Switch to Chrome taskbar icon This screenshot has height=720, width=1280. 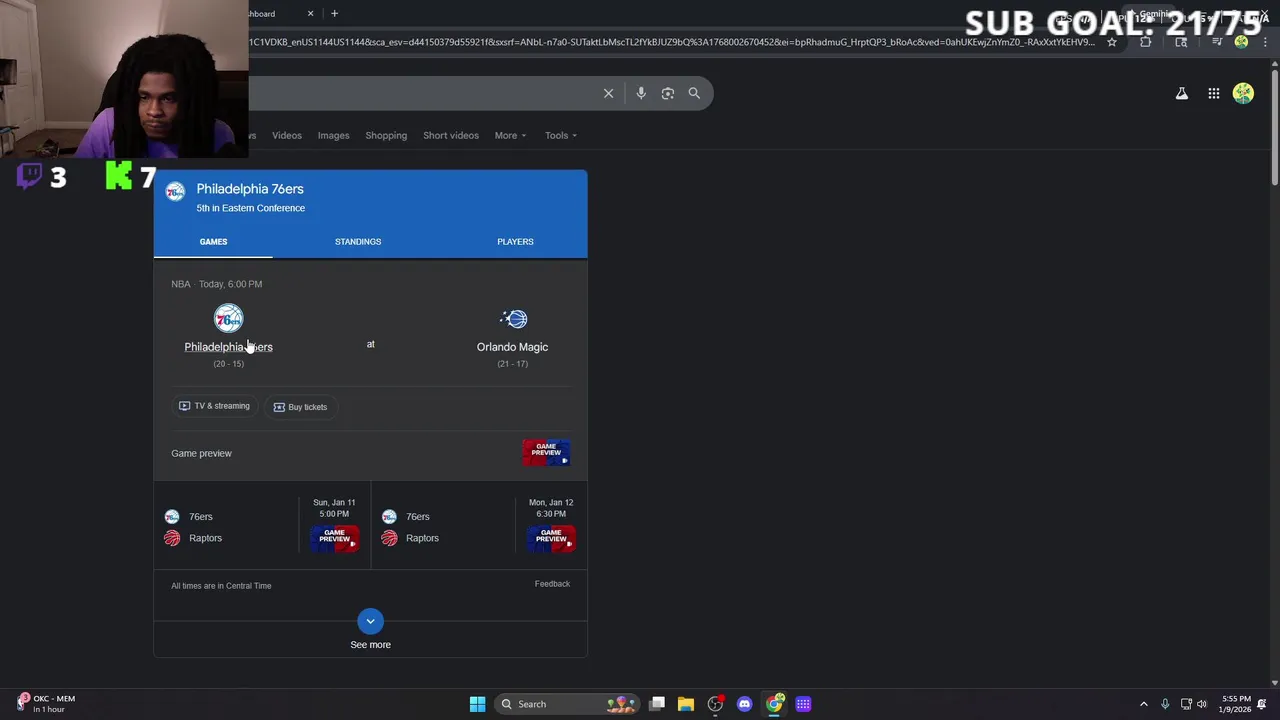[774, 704]
